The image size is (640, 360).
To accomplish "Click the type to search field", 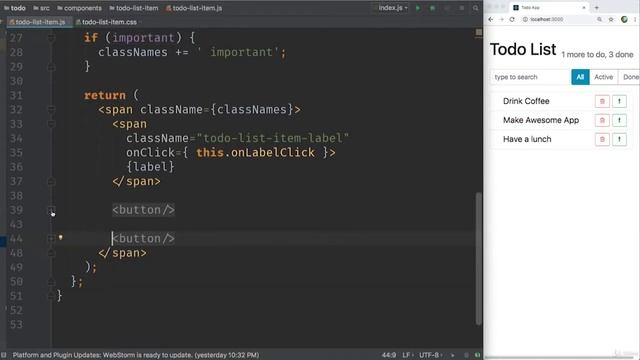I will pyautogui.click(x=530, y=77).
